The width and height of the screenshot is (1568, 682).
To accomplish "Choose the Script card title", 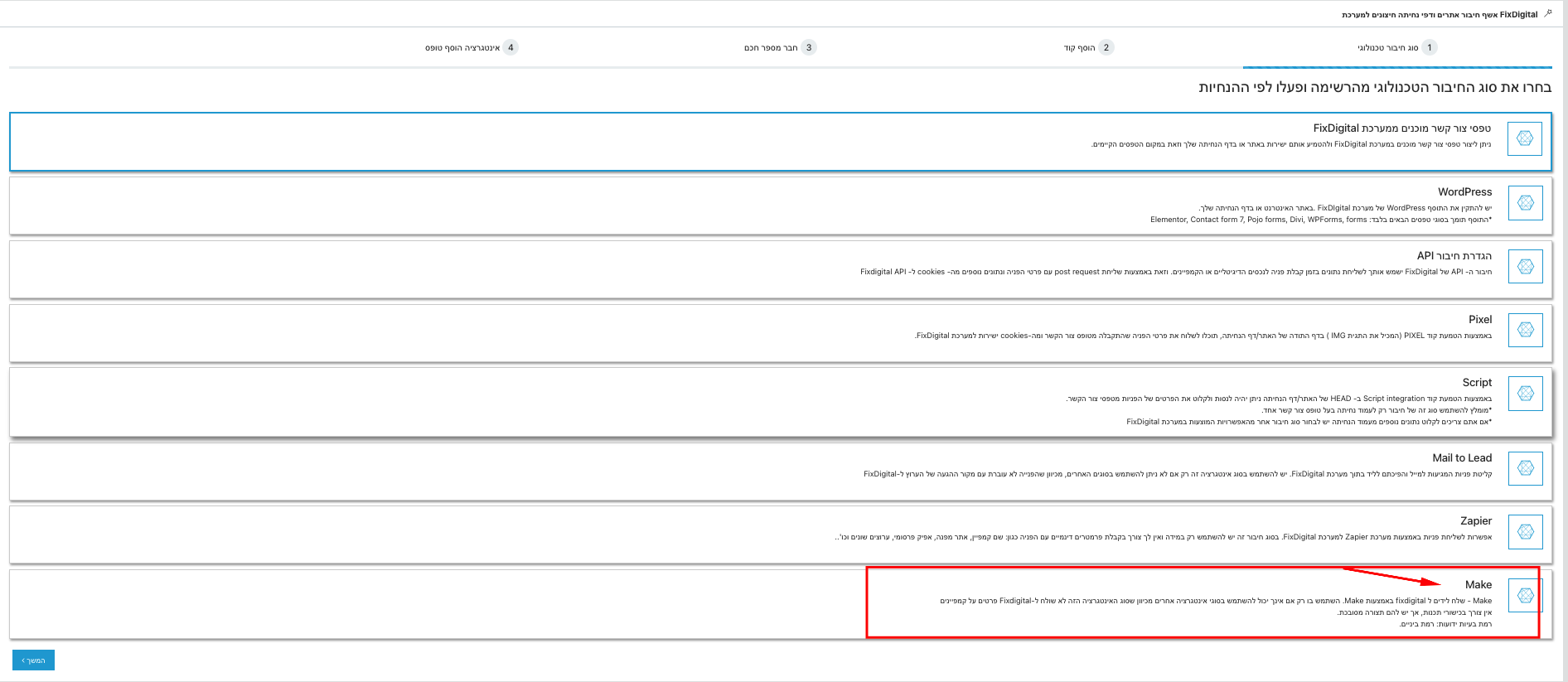I will click(1477, 382).
